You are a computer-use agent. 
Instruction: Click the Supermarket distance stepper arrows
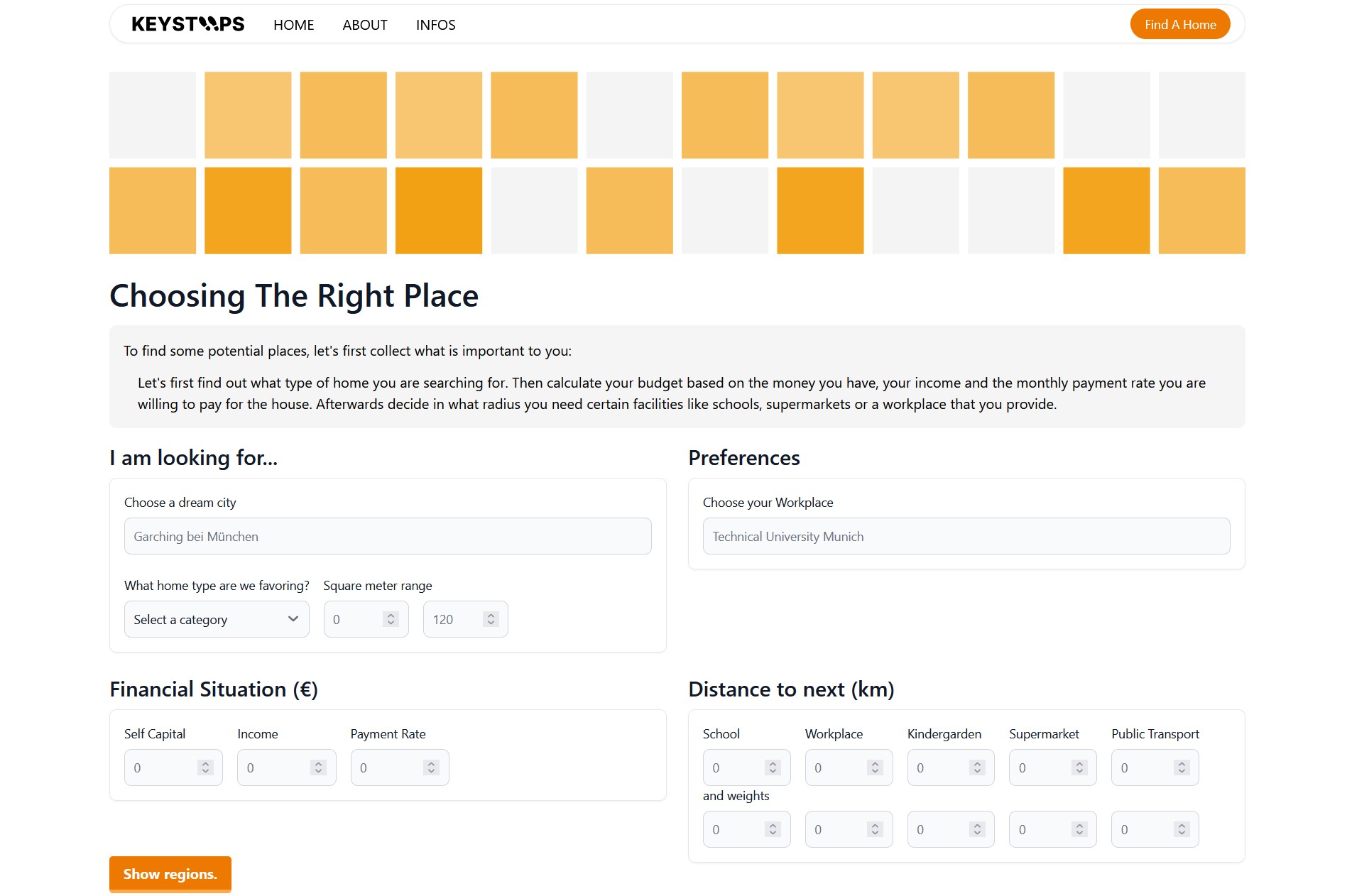point(1079,767)
